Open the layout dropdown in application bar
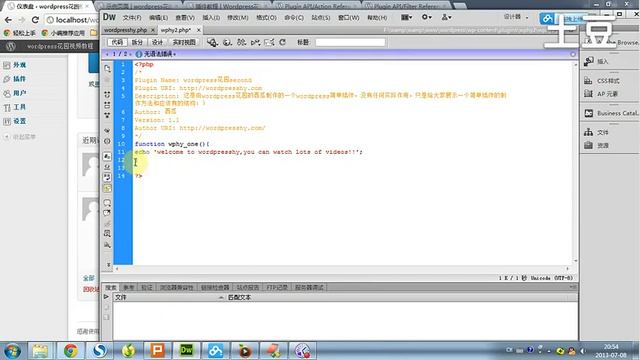The height and width of the screenshot is (360, 640). (x=407, y=18)
